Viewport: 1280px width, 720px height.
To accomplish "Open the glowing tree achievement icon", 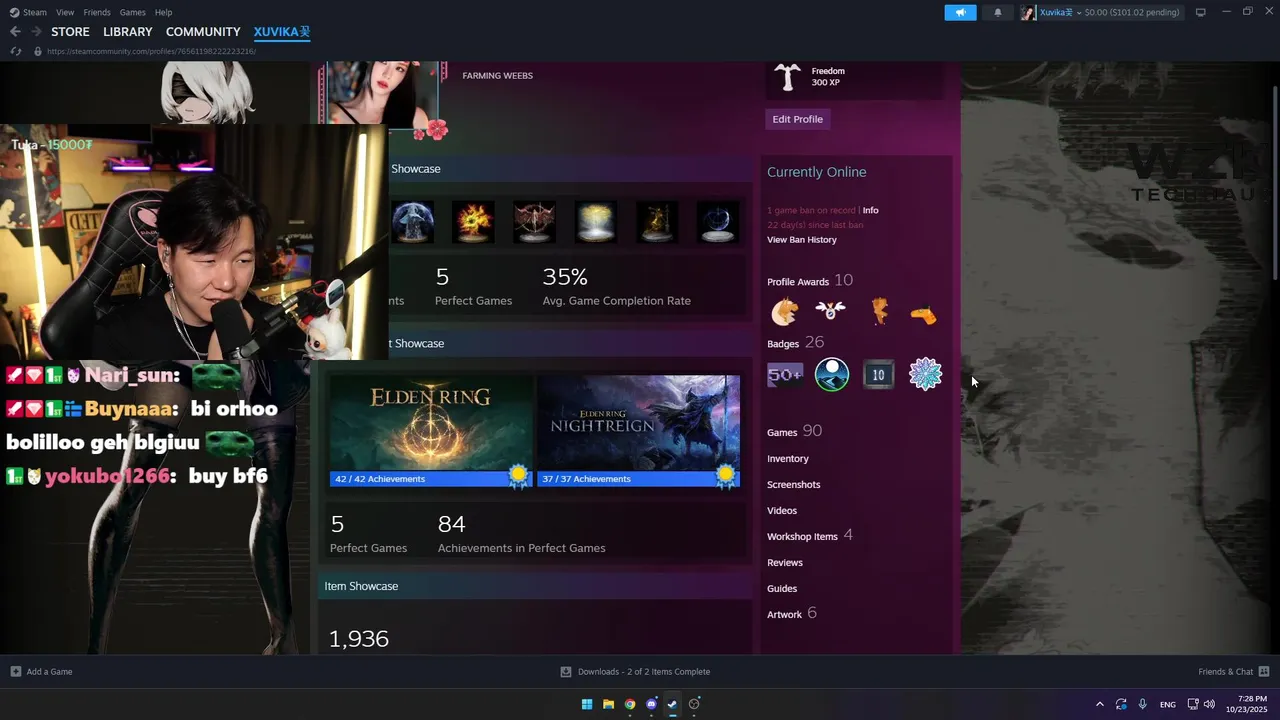I will pos(595,222).
